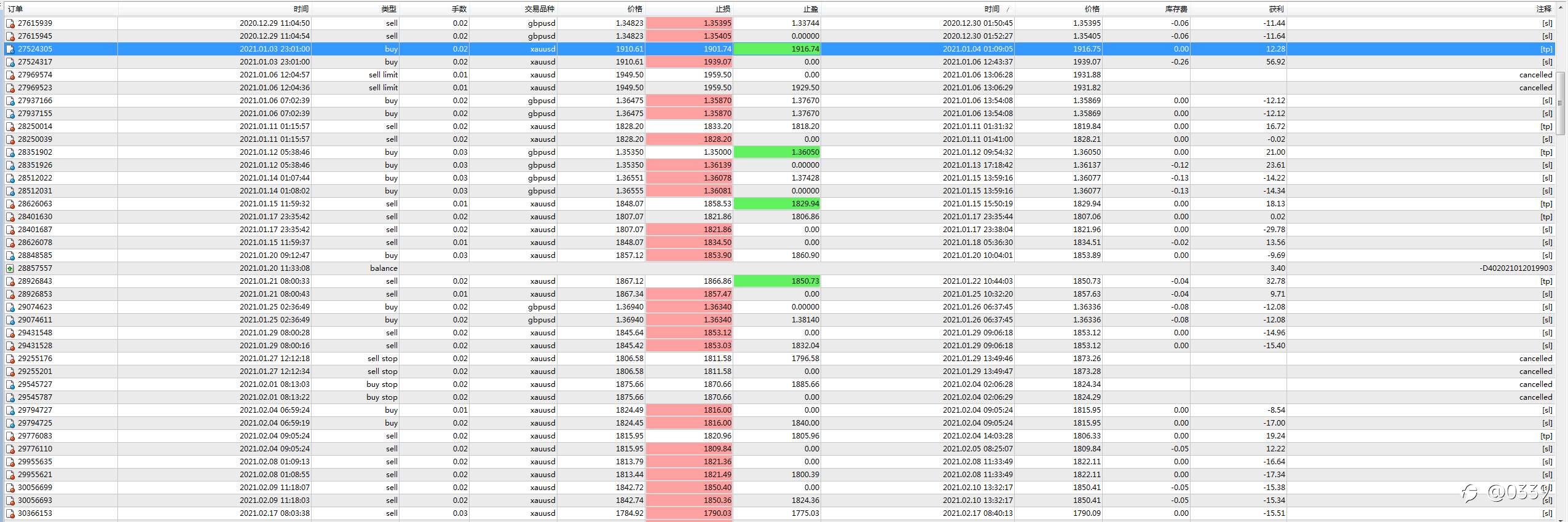
Task: Click the icon of order 28848585
Action: [10, 255]
